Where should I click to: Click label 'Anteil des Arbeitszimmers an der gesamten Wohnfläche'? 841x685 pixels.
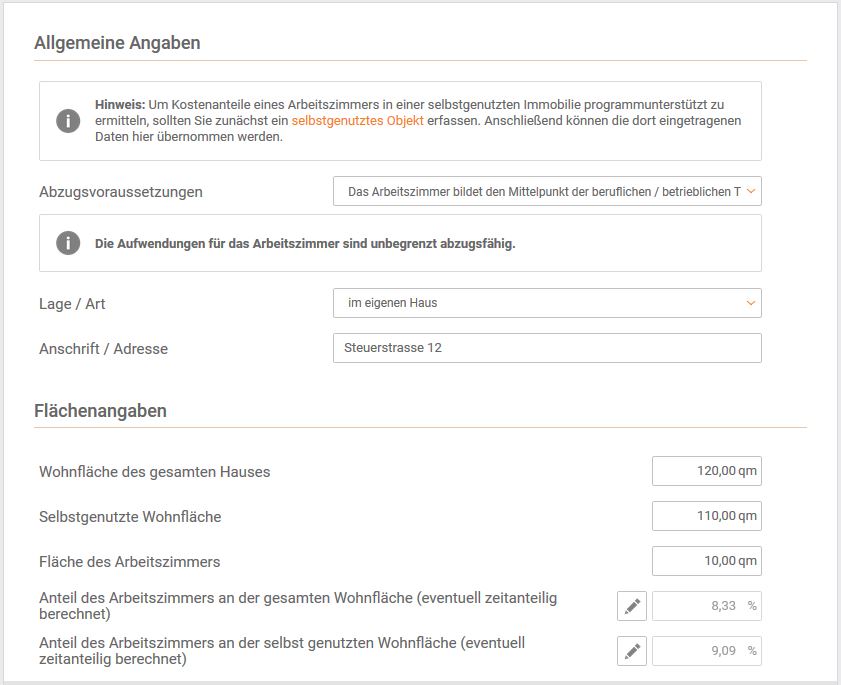[298, 606]
